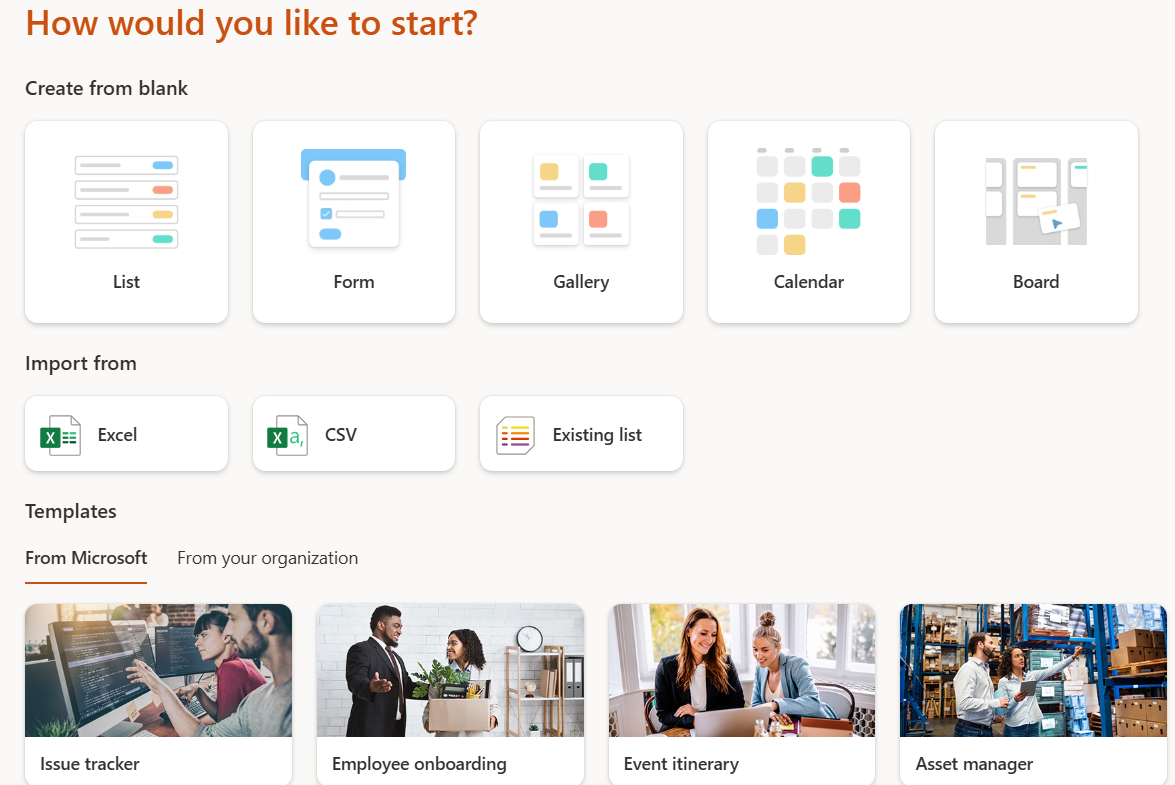Click the Excel file icon
This screenshot has height=785, width=1175.
tap(60, 436)
